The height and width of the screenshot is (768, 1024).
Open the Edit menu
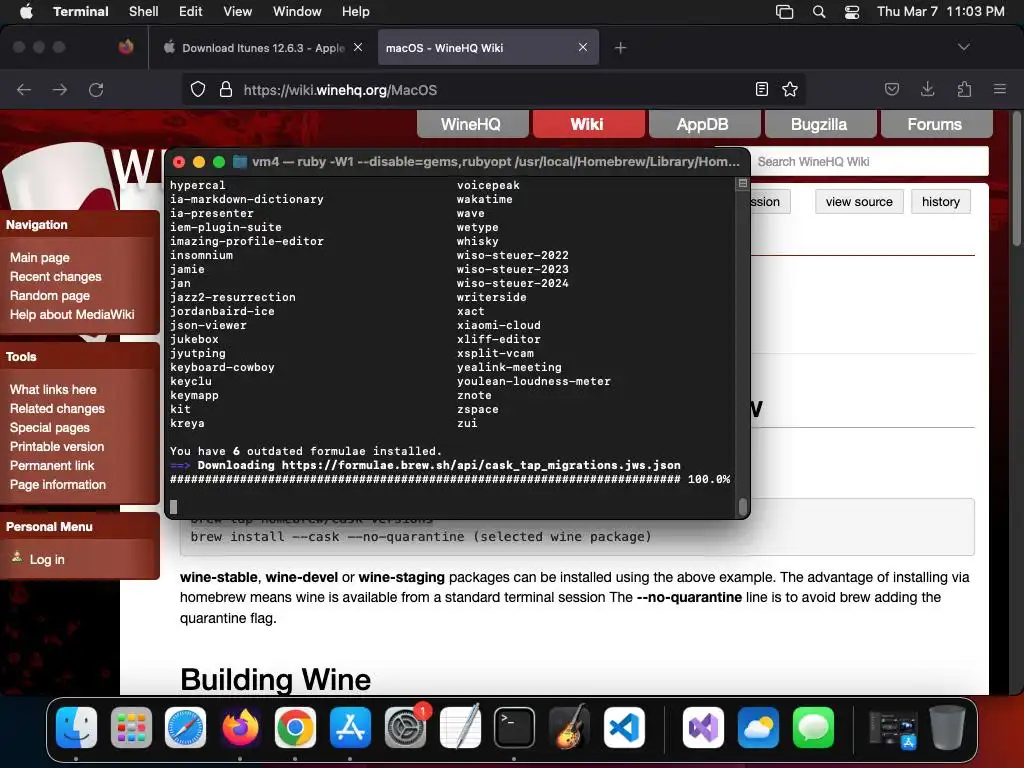(191, 11)
